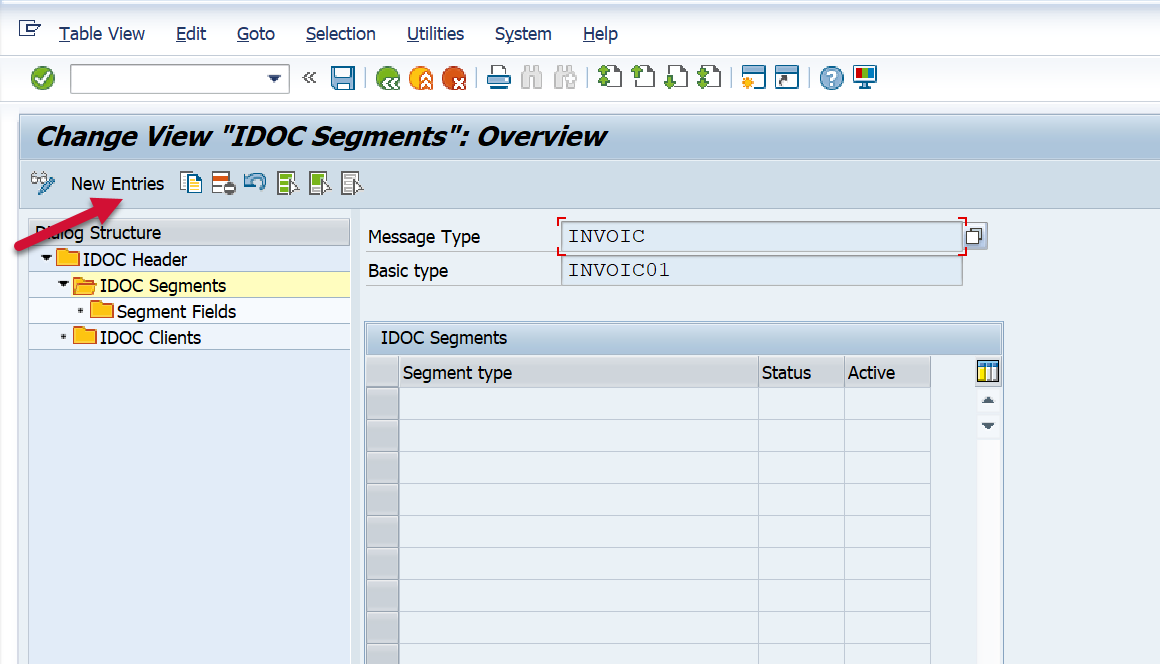
Task: Click the Undo Change icon
Action: coord(254,183)
